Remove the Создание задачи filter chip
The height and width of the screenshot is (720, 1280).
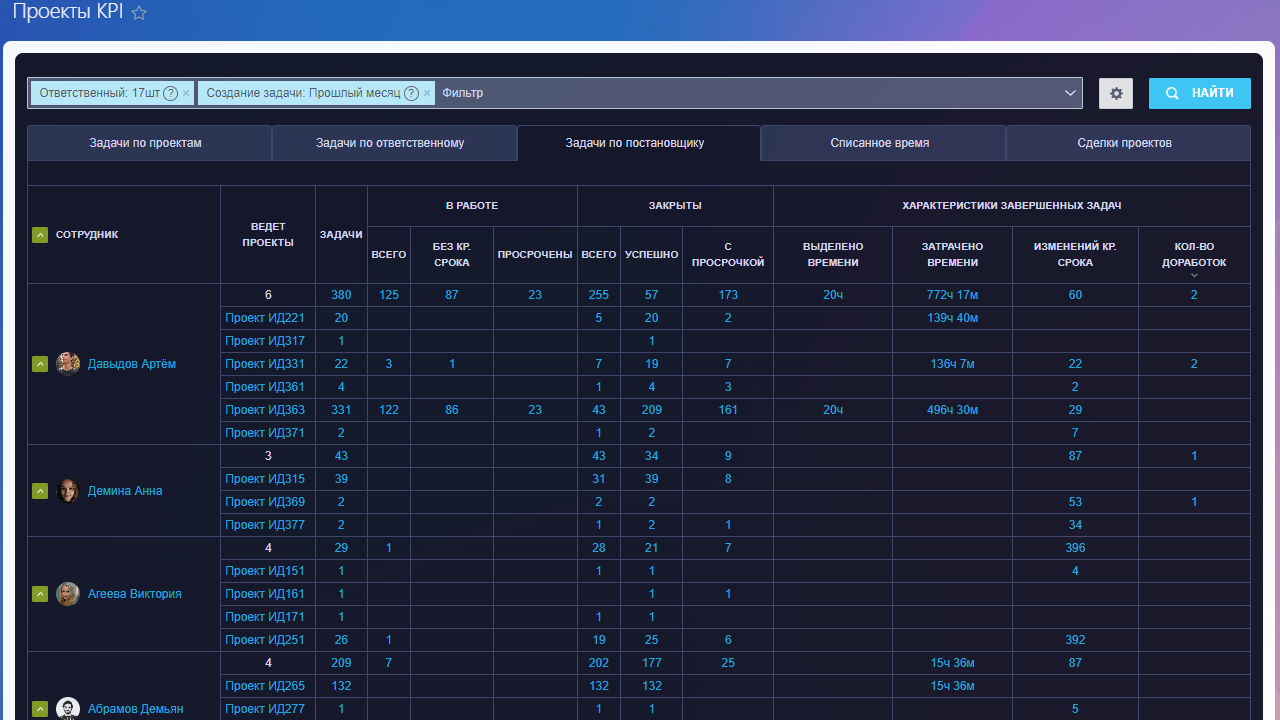[427, 93]
